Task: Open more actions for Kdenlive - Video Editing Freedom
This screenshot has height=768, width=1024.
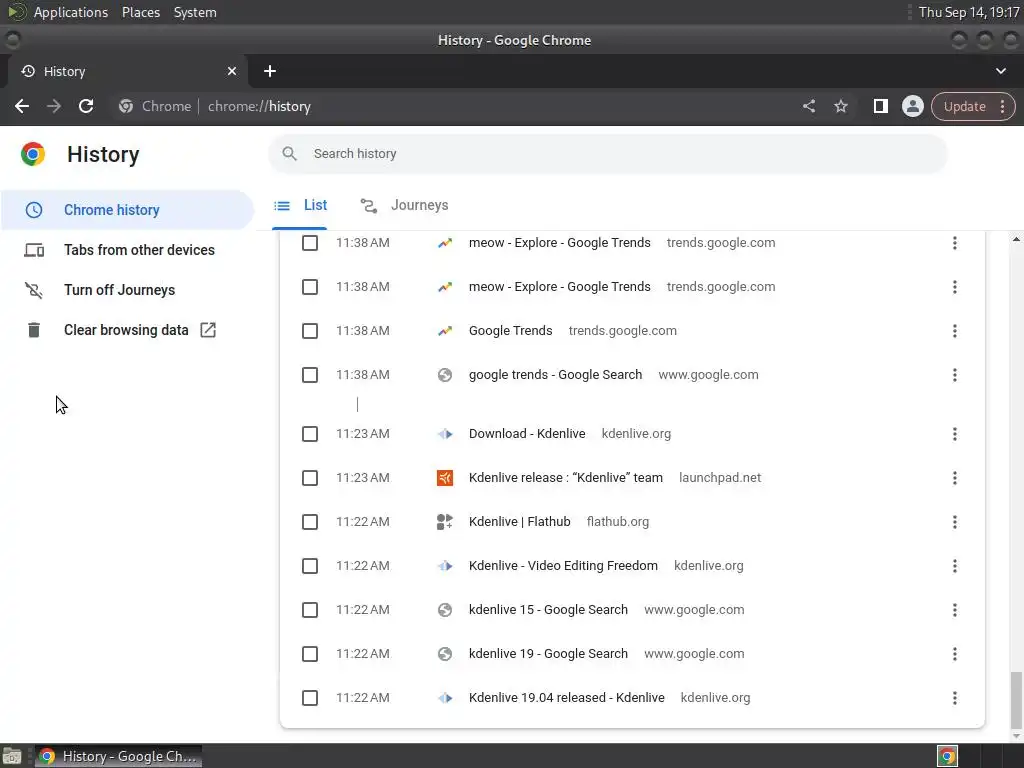Action: click(954, 566)
